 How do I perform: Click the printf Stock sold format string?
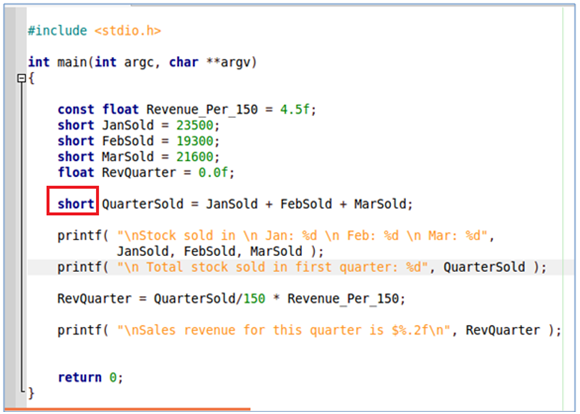coord(302,236)
